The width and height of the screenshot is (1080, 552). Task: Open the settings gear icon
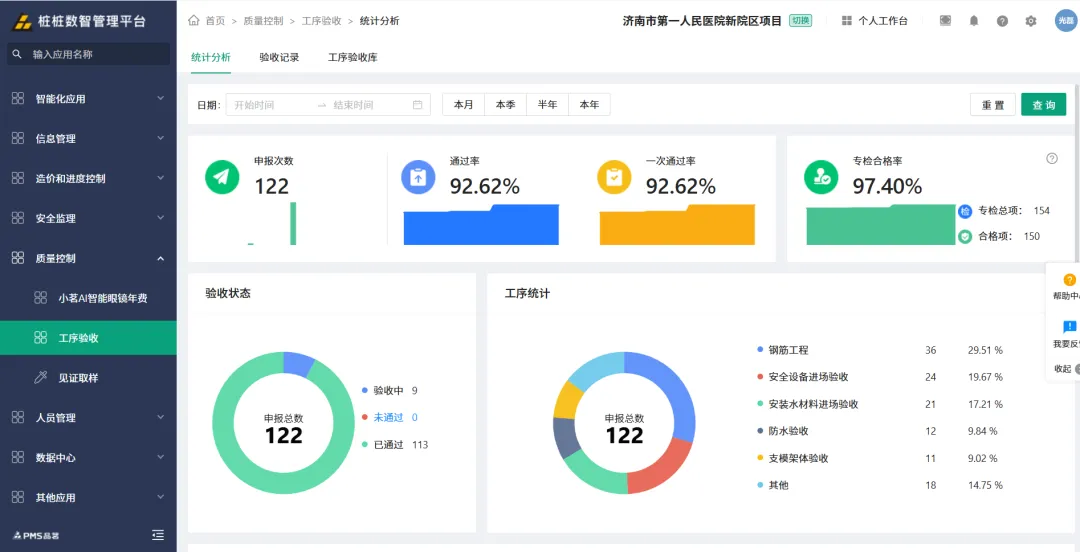(x=1031, y=21)
